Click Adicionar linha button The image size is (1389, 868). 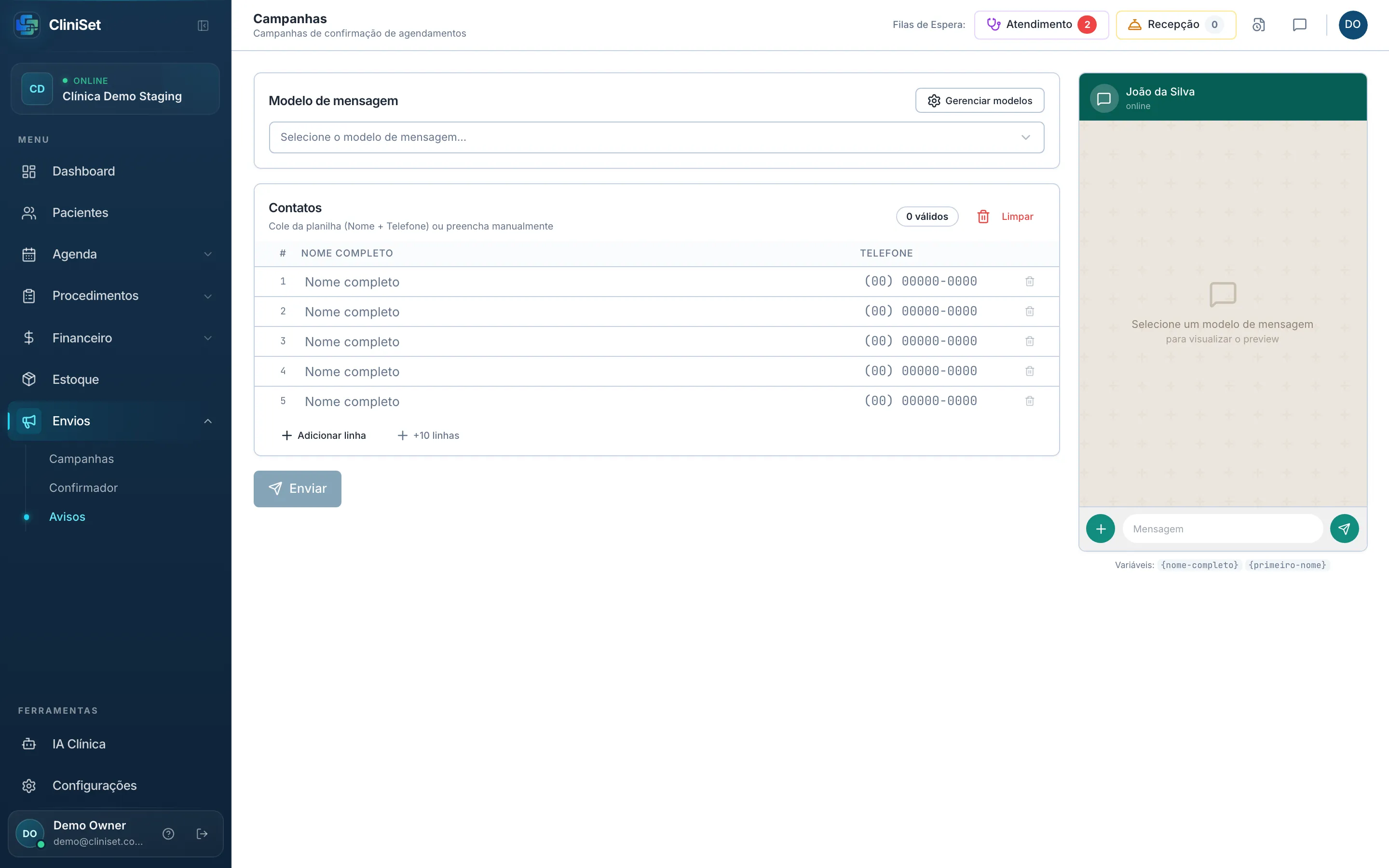[x=324, y=435]
